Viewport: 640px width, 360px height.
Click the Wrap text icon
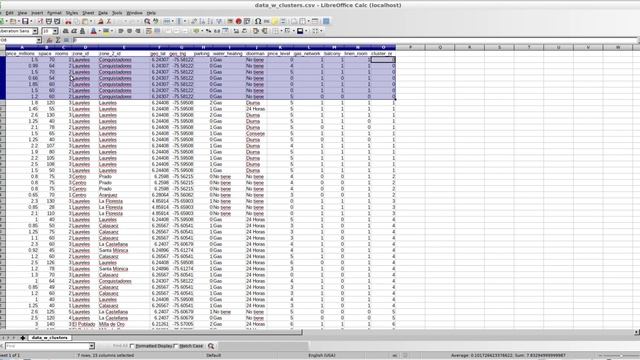pos(149,31)
